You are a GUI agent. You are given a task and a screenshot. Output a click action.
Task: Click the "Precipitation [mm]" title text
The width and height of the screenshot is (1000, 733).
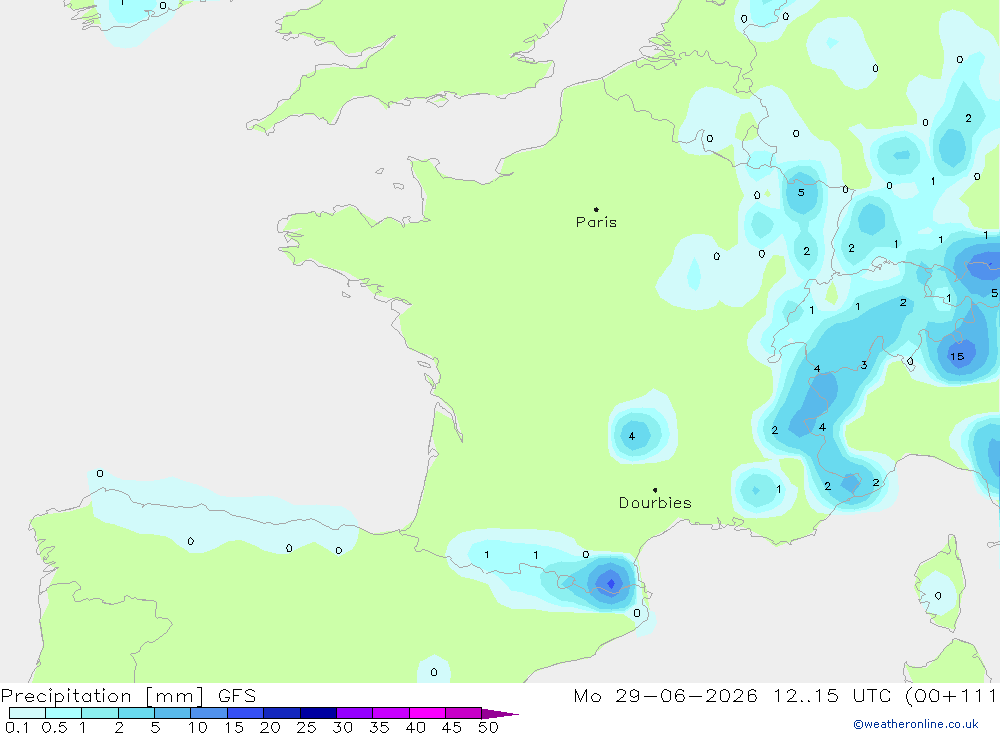(102, 696)
